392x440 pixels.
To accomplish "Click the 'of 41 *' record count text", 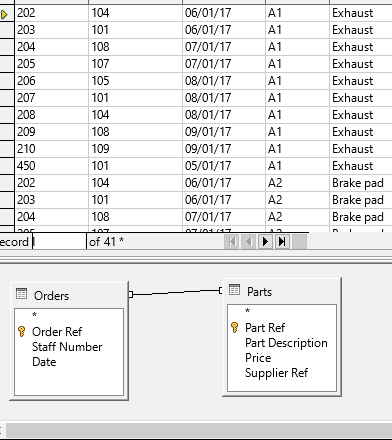I will 106,242.
